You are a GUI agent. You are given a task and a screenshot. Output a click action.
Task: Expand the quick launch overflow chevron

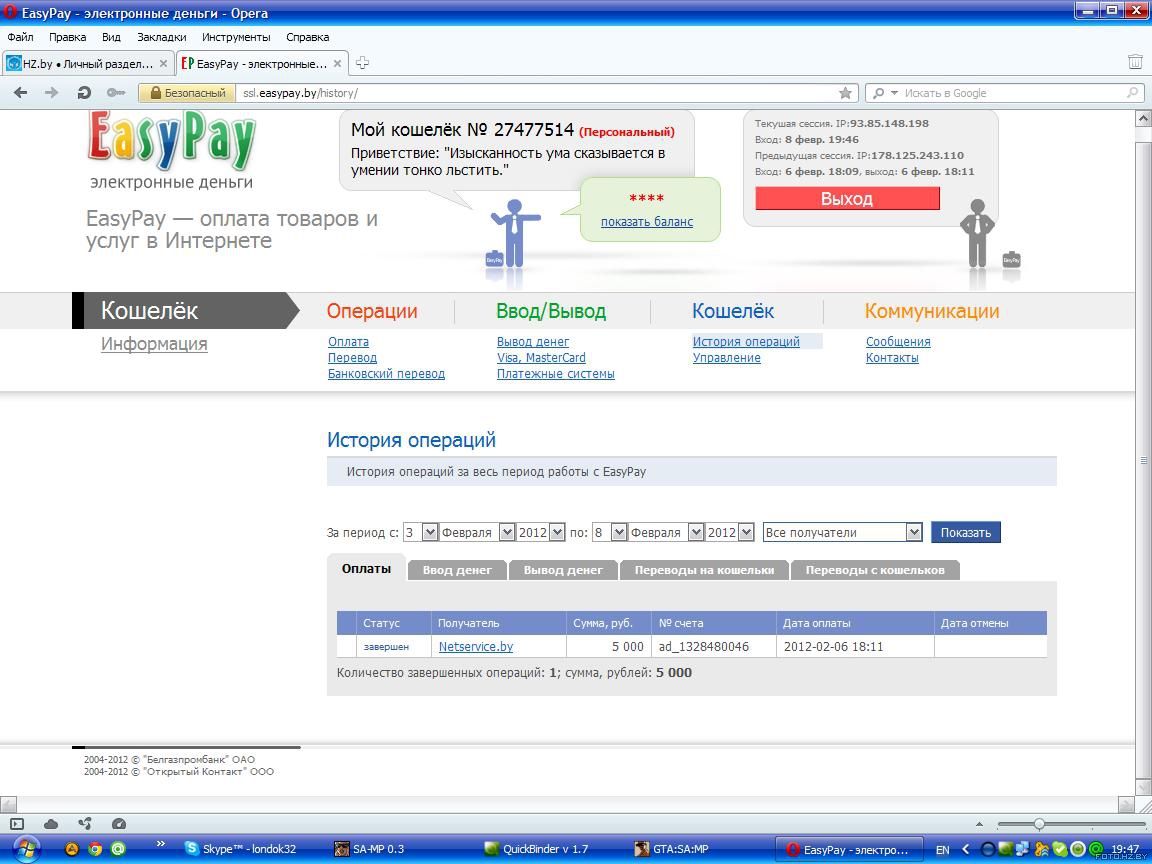161,844
